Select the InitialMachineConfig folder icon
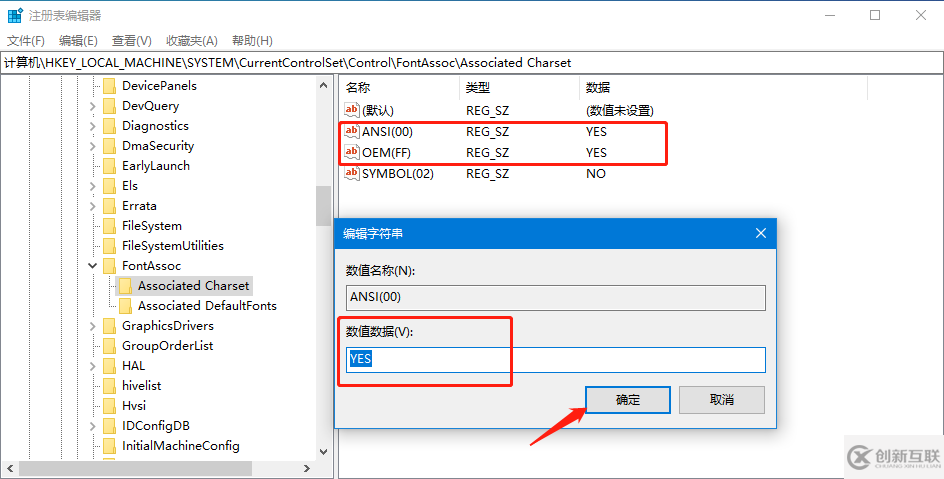This screenshot has height=479, width=944. 109,446
